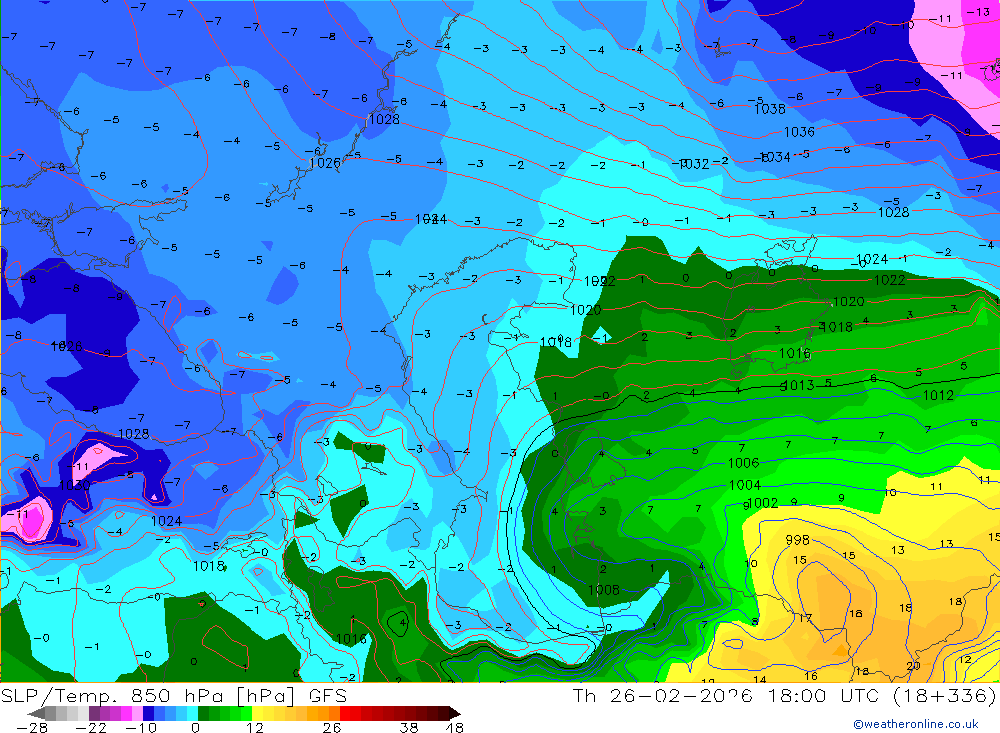Click the dark brown right arrow of color scale
The height and width of the screenshot is (733, 1000).
point(455,713)
